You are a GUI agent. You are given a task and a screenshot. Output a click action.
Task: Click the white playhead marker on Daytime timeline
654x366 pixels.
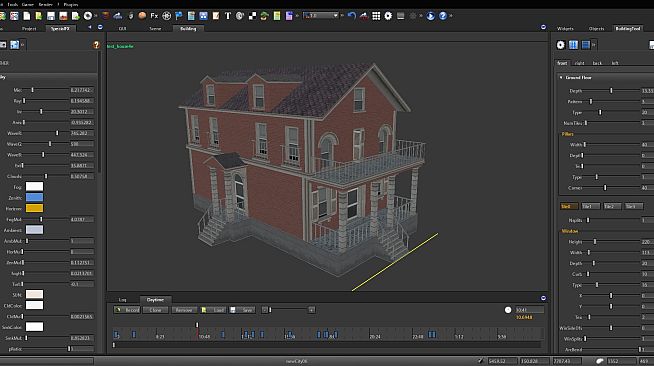coord(197,325)
